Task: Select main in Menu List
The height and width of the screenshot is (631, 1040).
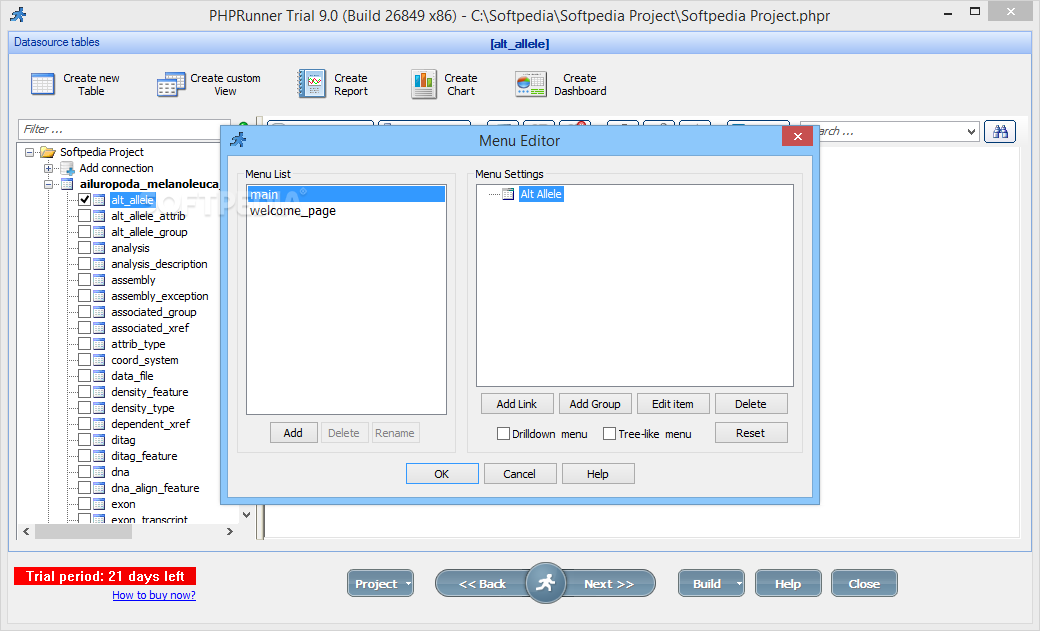Action: pyautogui.click(x=346, y=194)
